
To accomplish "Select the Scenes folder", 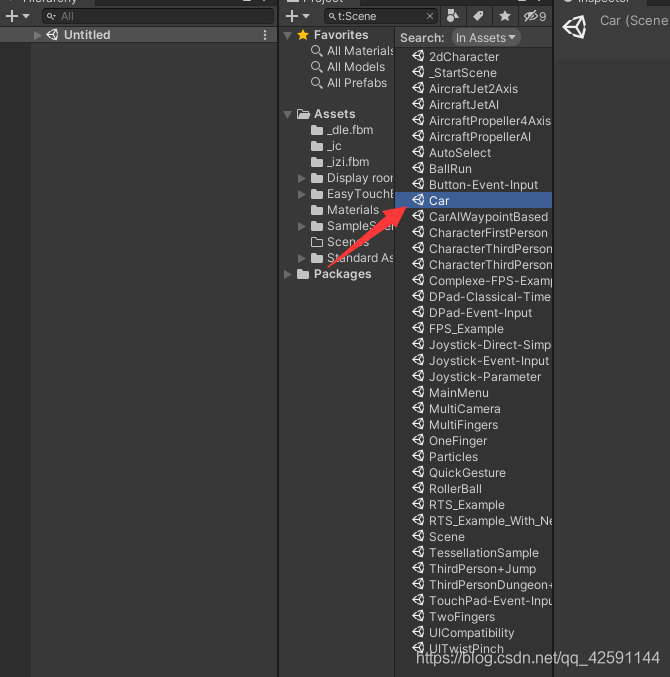I will (340, 242).
